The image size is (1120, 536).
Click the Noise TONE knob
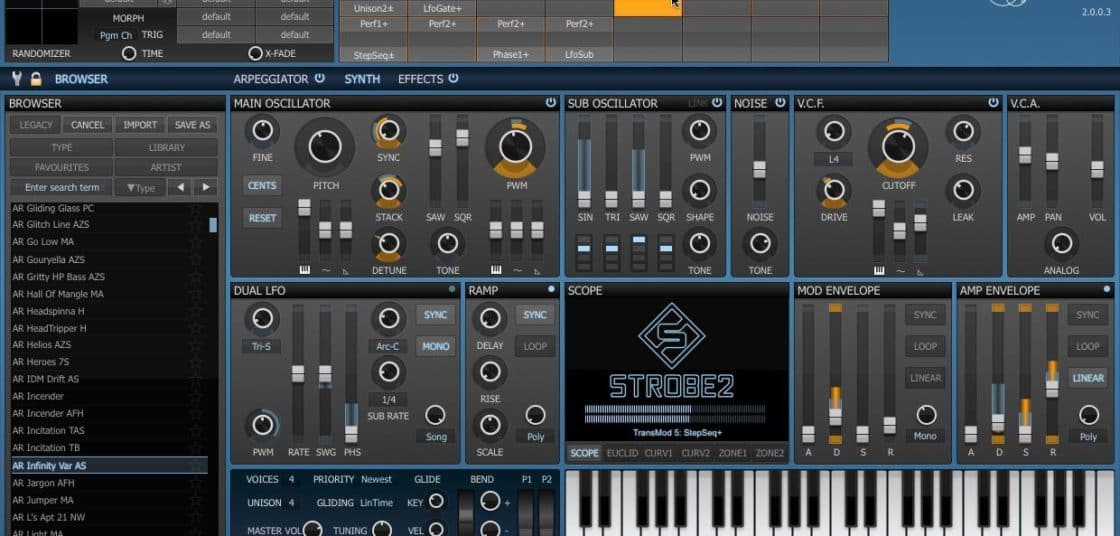(759, 244)
